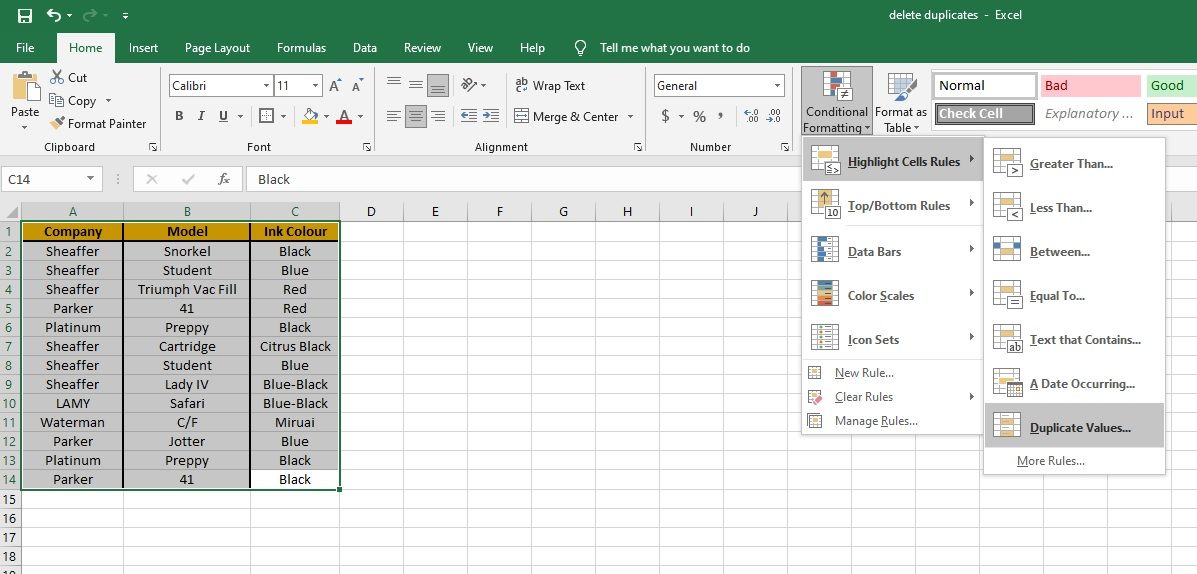
Task: Click the Percent Style icon
Action: (x=699, y=116)
